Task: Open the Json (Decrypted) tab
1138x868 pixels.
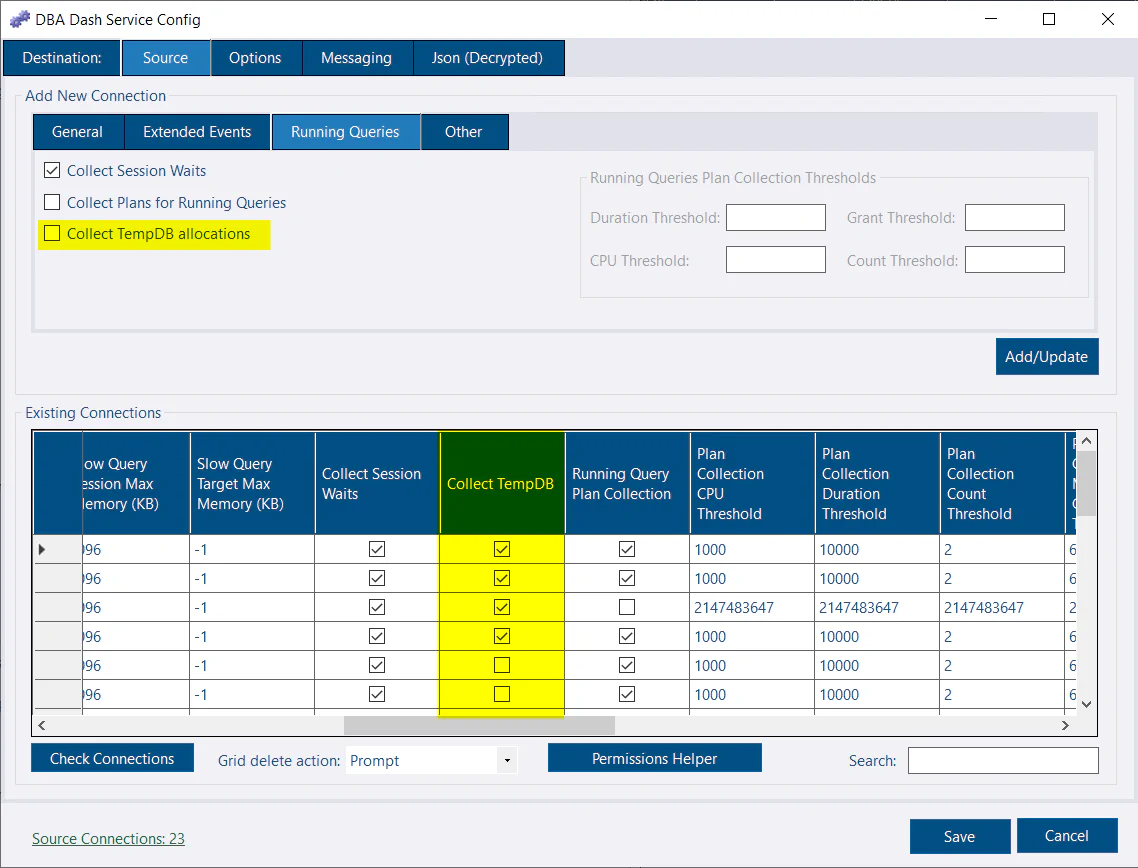Action: pyautogui.click(x=489, y=57)
